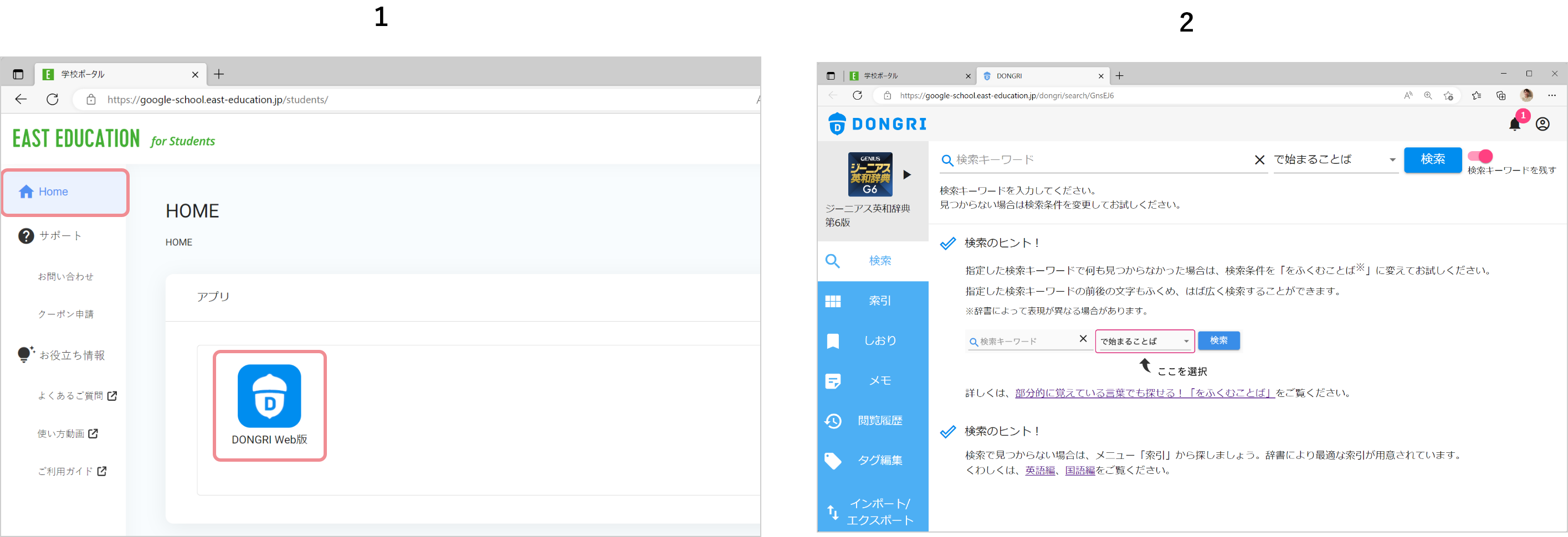1568x537 pixels.
Task: Open the 国語編 link
Action: (x=1080, y=471)
